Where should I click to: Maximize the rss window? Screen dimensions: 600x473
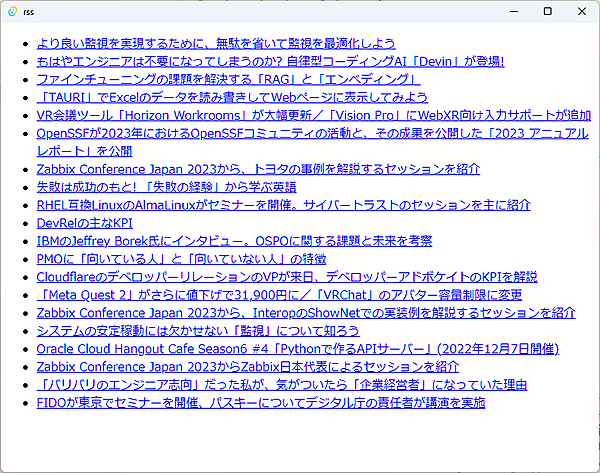click(x=548, y=11)
